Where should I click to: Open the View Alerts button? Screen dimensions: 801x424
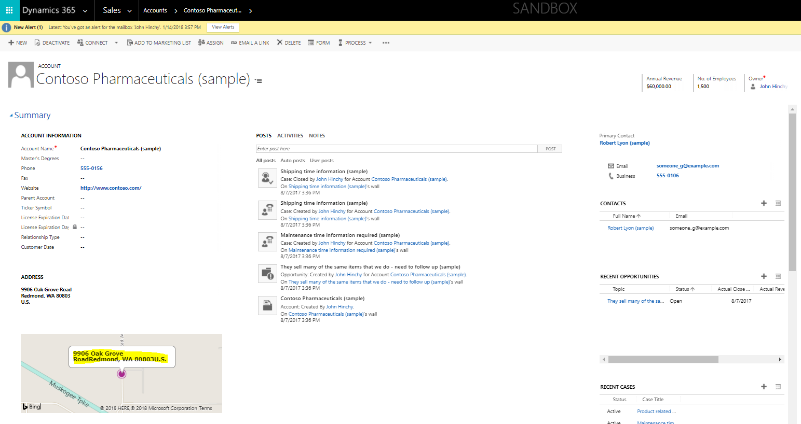(223, 27)
